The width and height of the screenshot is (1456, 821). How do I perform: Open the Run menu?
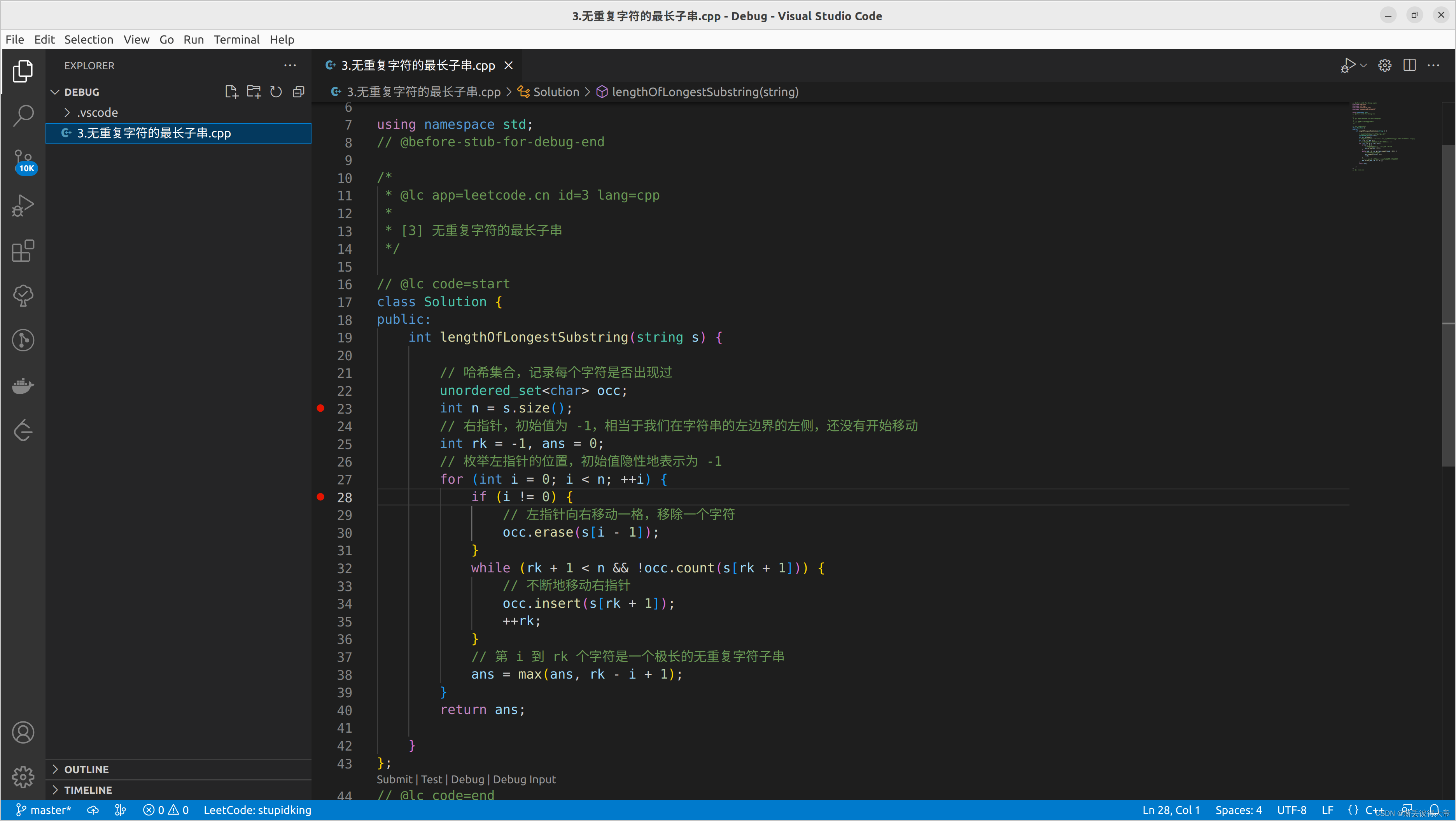pyautogui.click(x=193, y=40)
